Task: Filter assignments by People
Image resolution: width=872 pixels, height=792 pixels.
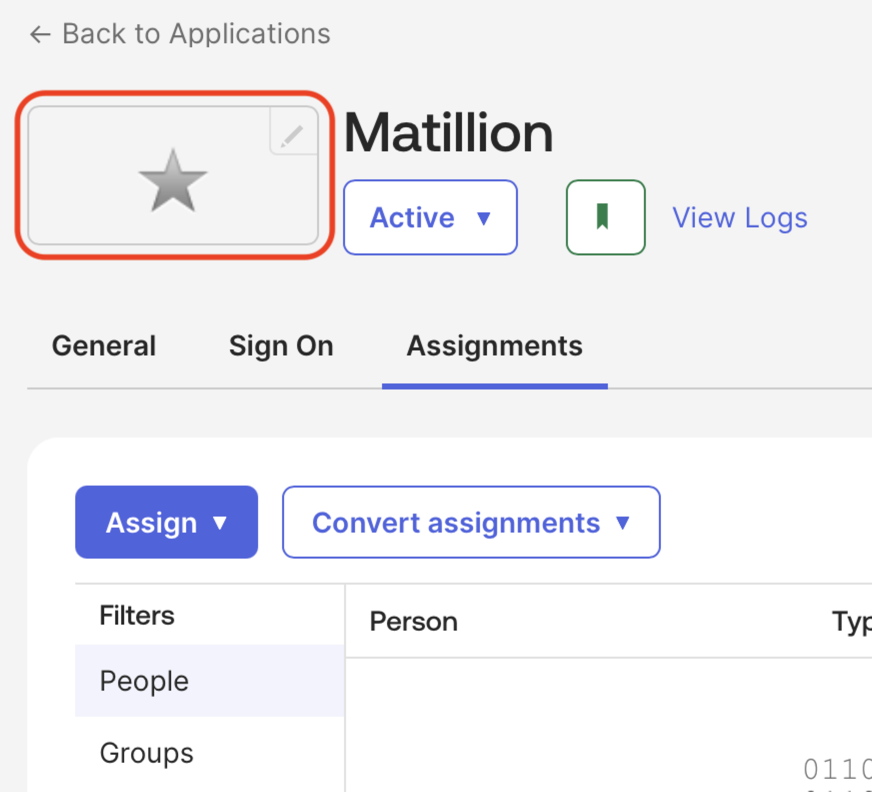Action: pos(144,681)
